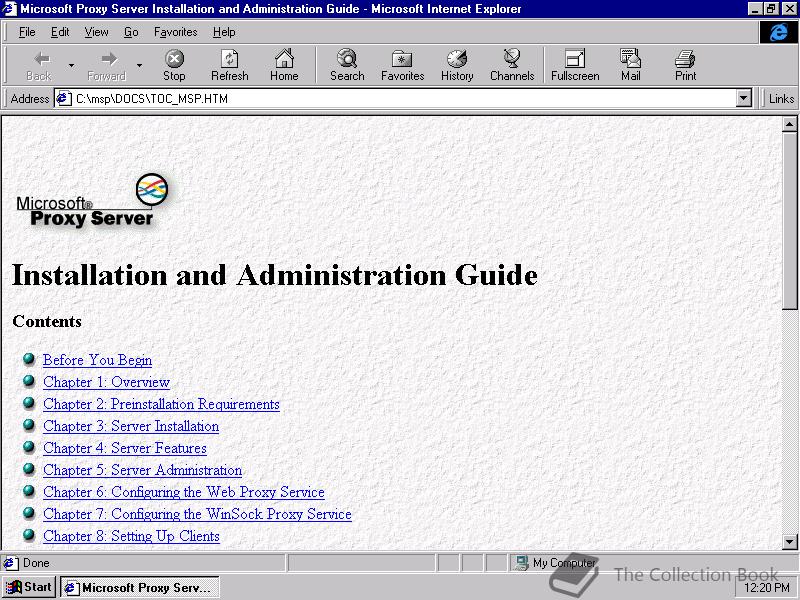Click the Internet Explorer logo throbber
The image size is (800, 600).
778,33
